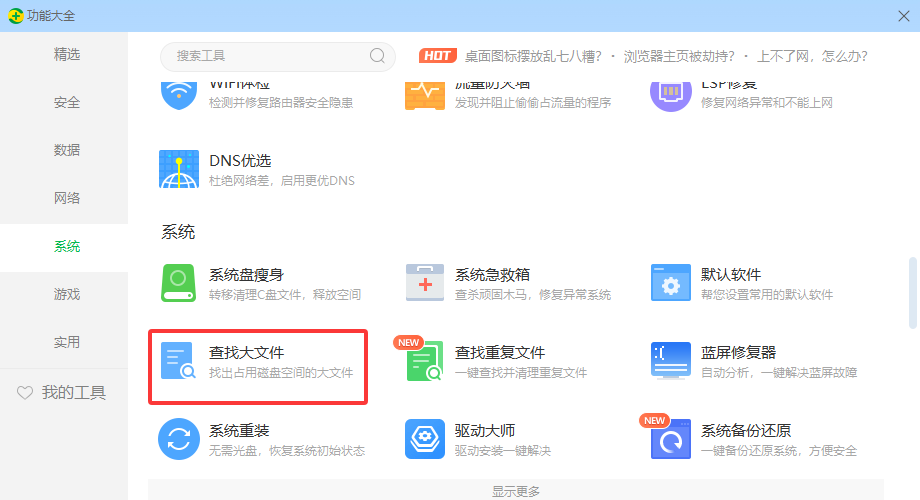Launch the 蓝屏修复器 monitor icon
The width and height of the screenshot is (920, 500).
[671, 361]
